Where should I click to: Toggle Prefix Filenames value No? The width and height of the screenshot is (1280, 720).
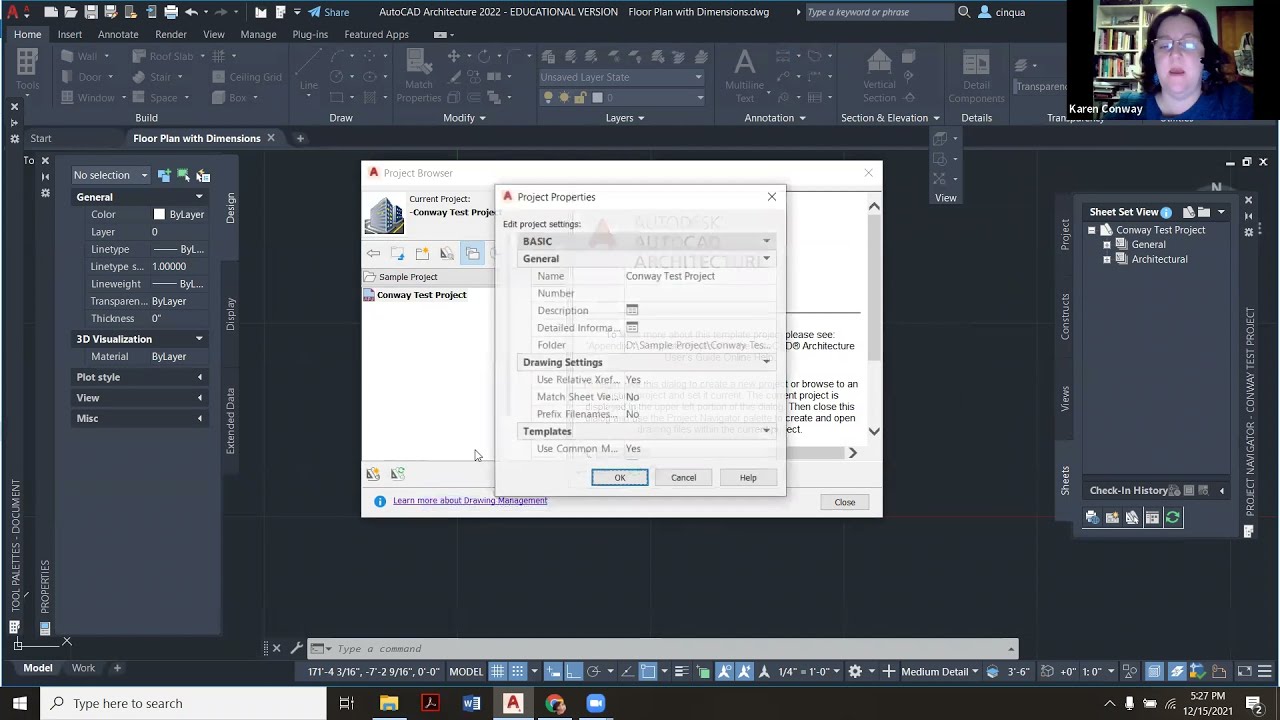click(632, 414)
